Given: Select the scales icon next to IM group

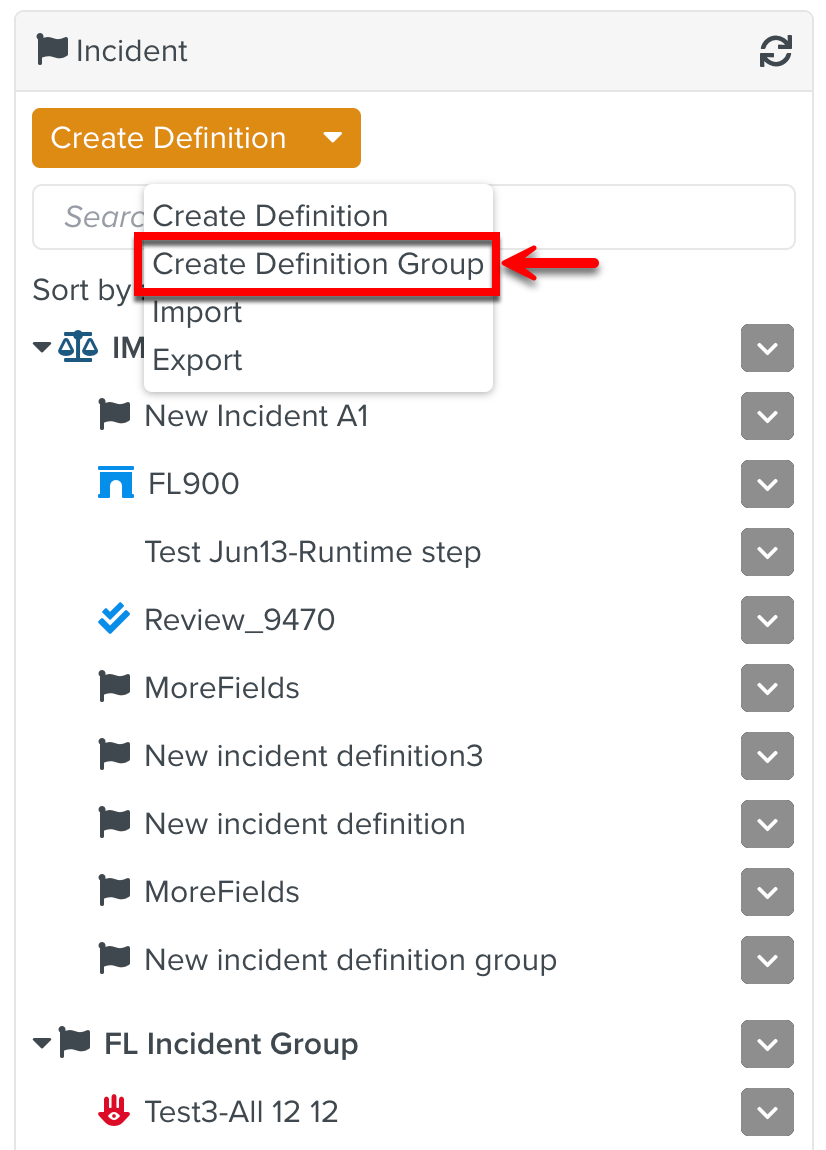Looking at the screenshot, I should [79, 347].
